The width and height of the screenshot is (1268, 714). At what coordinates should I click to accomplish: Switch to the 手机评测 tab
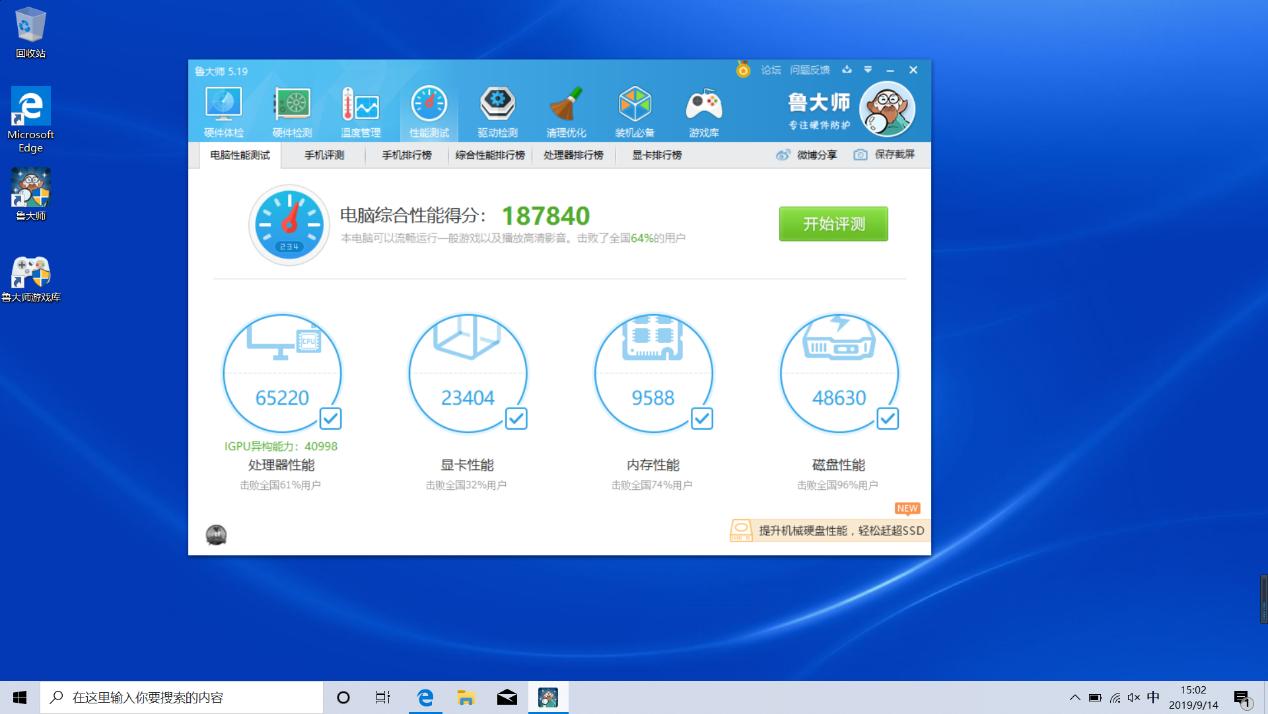pos(324,155)
